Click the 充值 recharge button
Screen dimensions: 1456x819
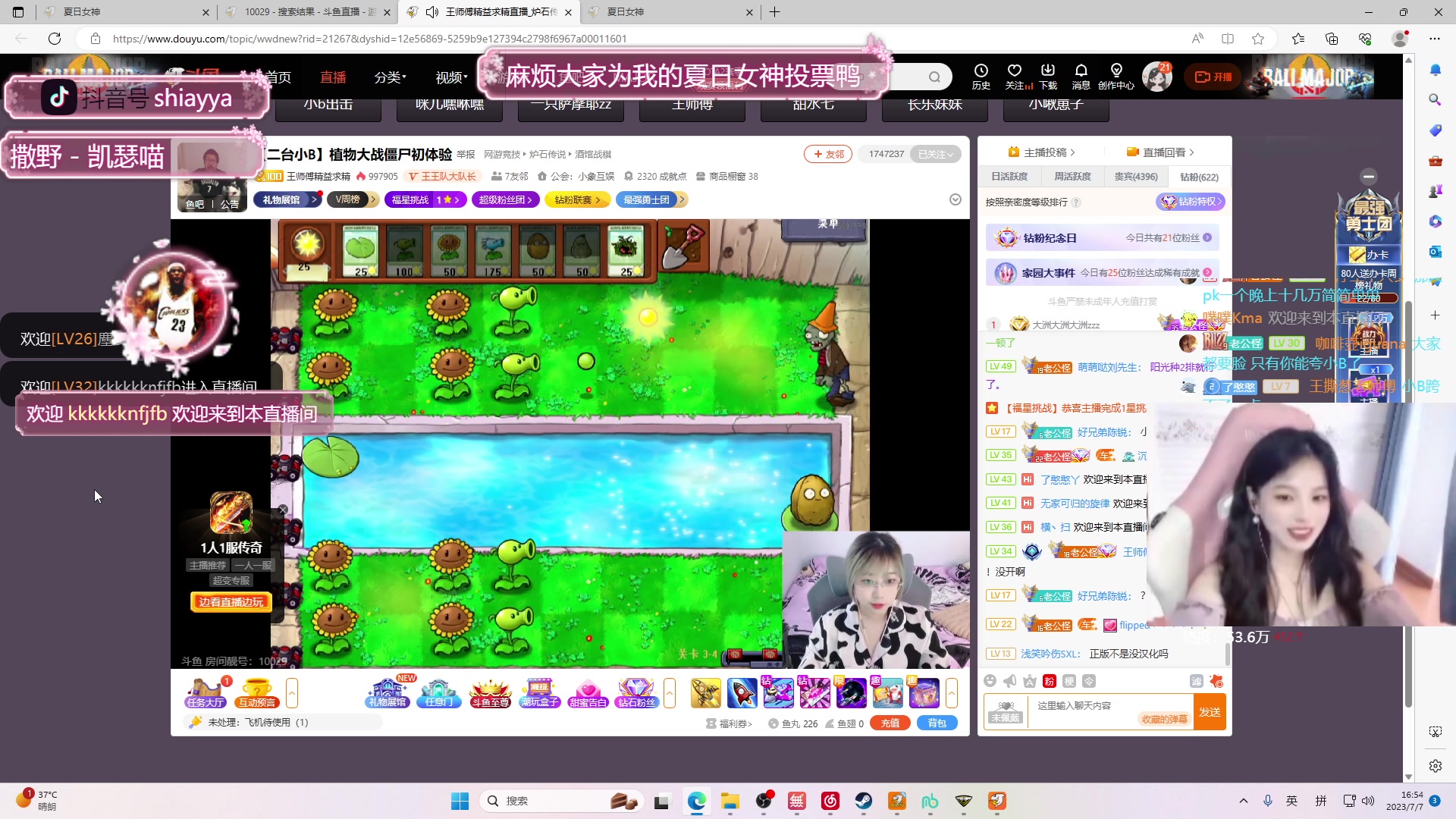890,723
